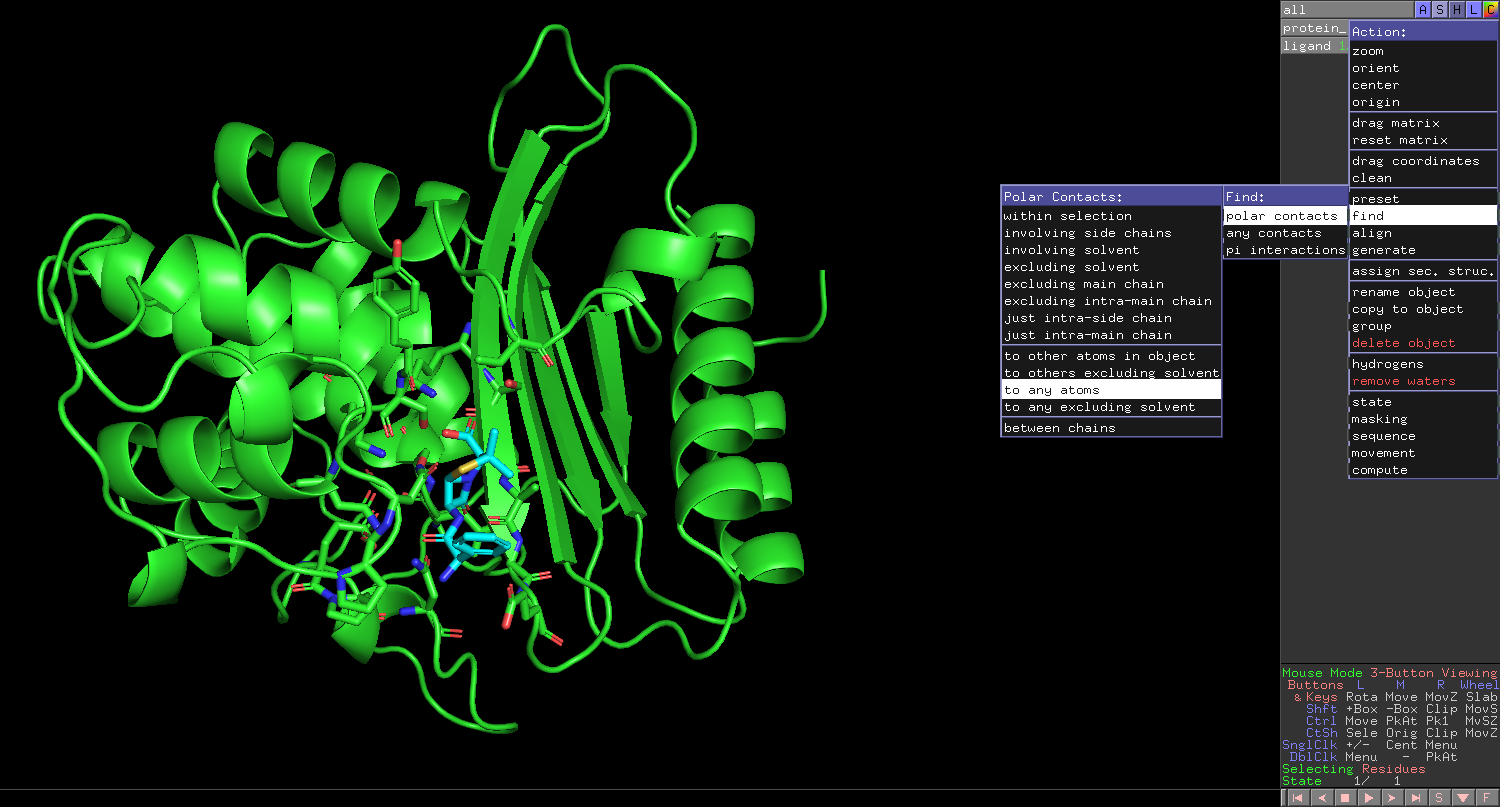Click 'Selecting Residues' to change selection mode

tap(1354, 769)
